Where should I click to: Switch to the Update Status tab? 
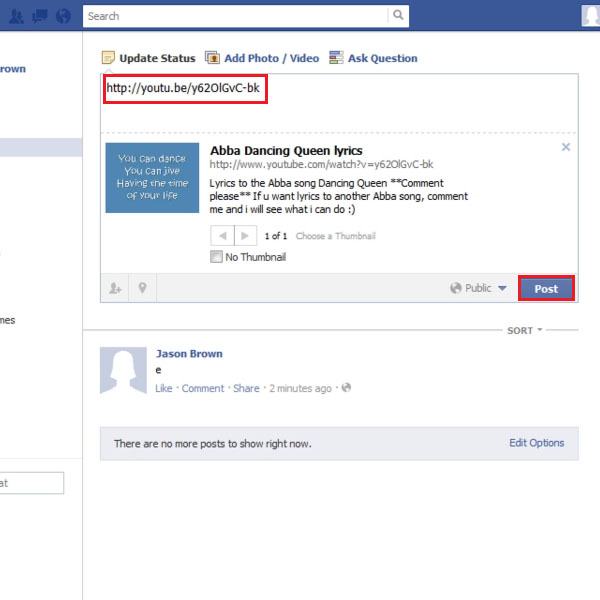tap(148, 58)
